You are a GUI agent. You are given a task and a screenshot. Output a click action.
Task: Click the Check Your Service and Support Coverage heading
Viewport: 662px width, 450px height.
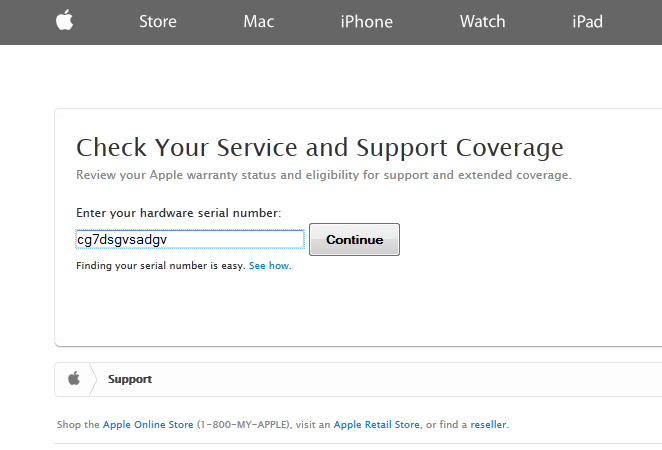[320, 148]
